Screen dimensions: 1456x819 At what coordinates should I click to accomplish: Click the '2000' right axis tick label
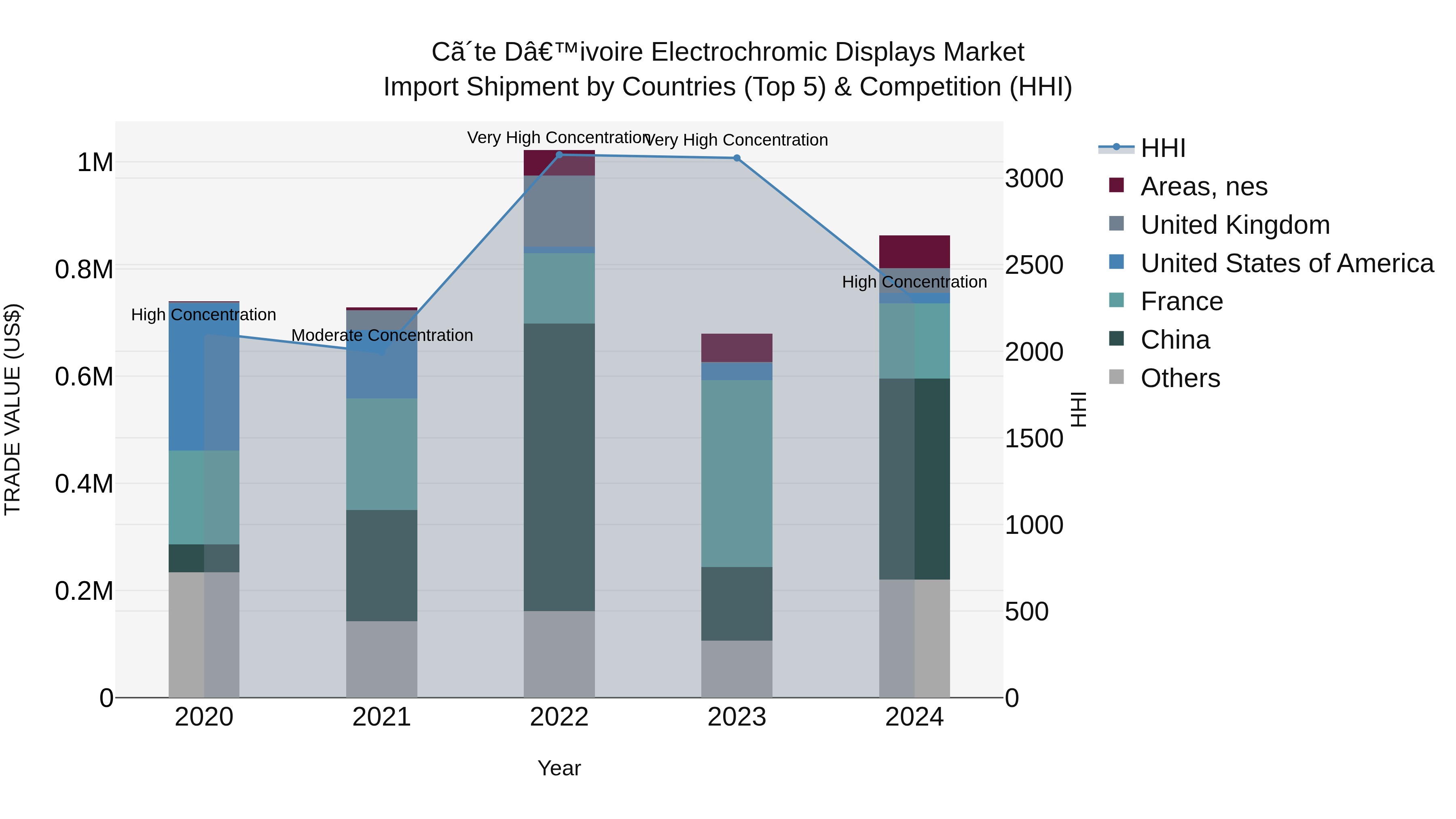tap(1034, 351)
